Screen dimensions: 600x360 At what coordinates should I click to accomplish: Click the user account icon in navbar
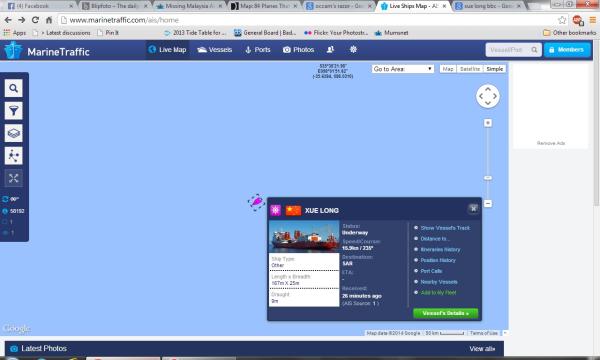(x=330, y=50)
